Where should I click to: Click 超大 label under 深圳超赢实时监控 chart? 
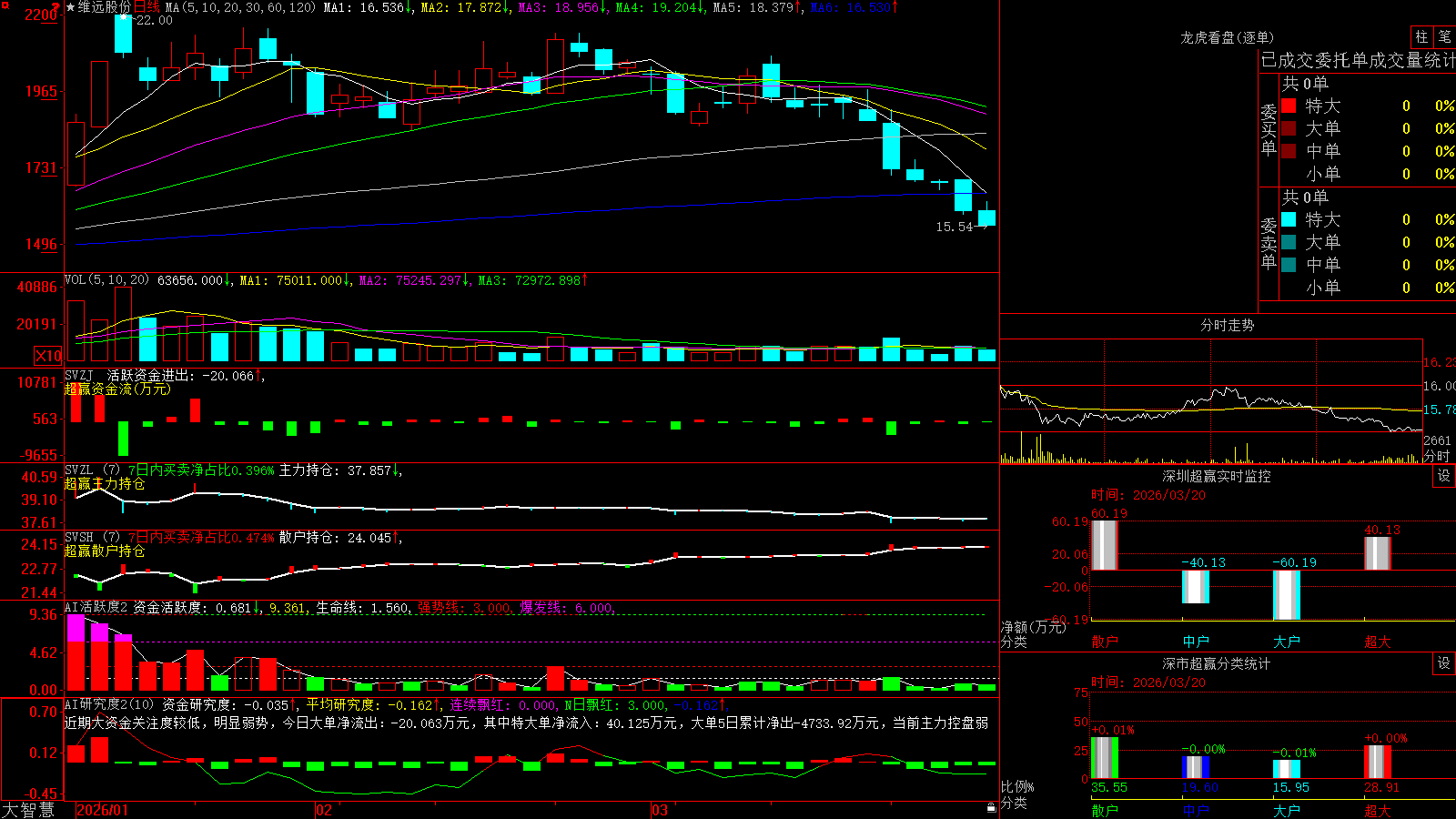[1378, 642]
